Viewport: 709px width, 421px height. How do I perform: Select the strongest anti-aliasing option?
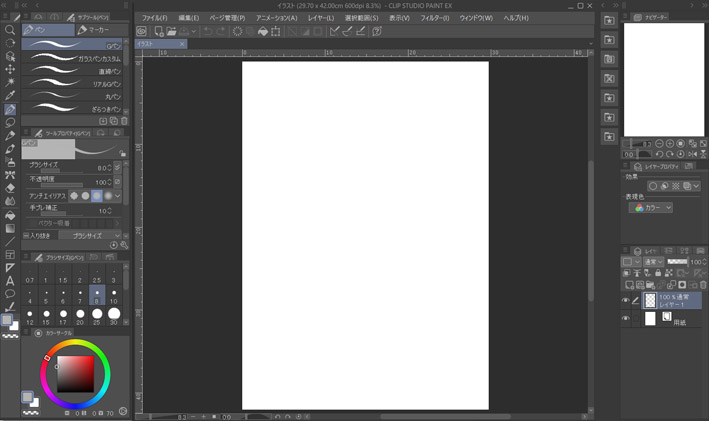tap(109, 196)
